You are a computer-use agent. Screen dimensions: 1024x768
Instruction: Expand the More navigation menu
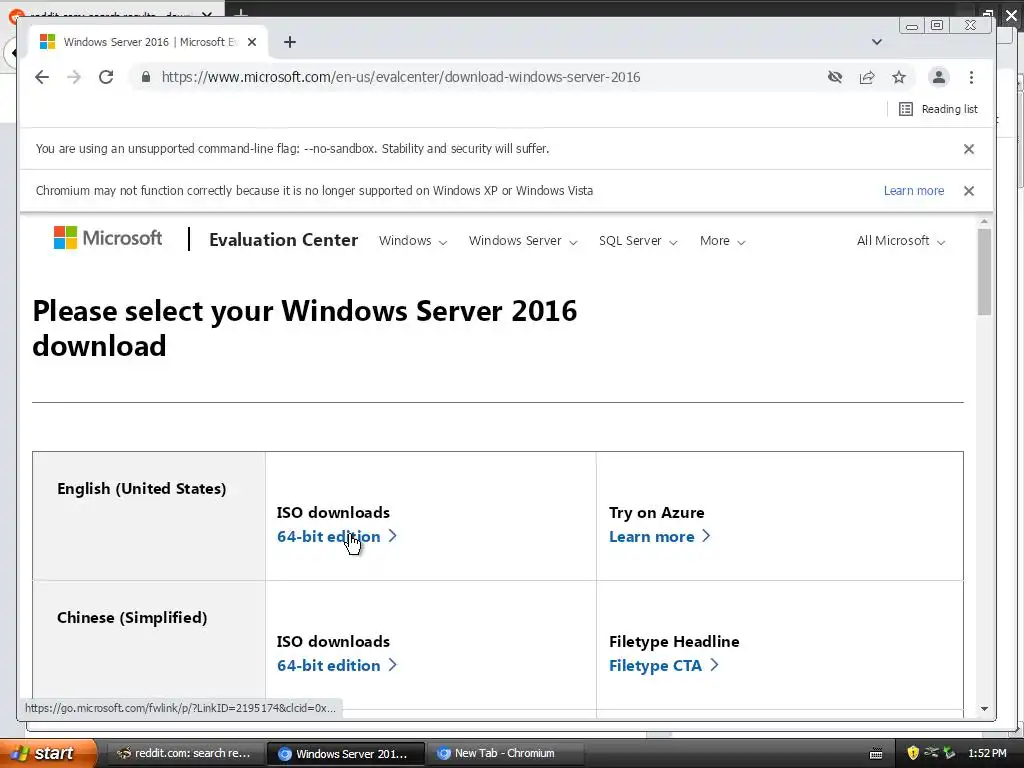pyautogui.click(x=722, y=241)
